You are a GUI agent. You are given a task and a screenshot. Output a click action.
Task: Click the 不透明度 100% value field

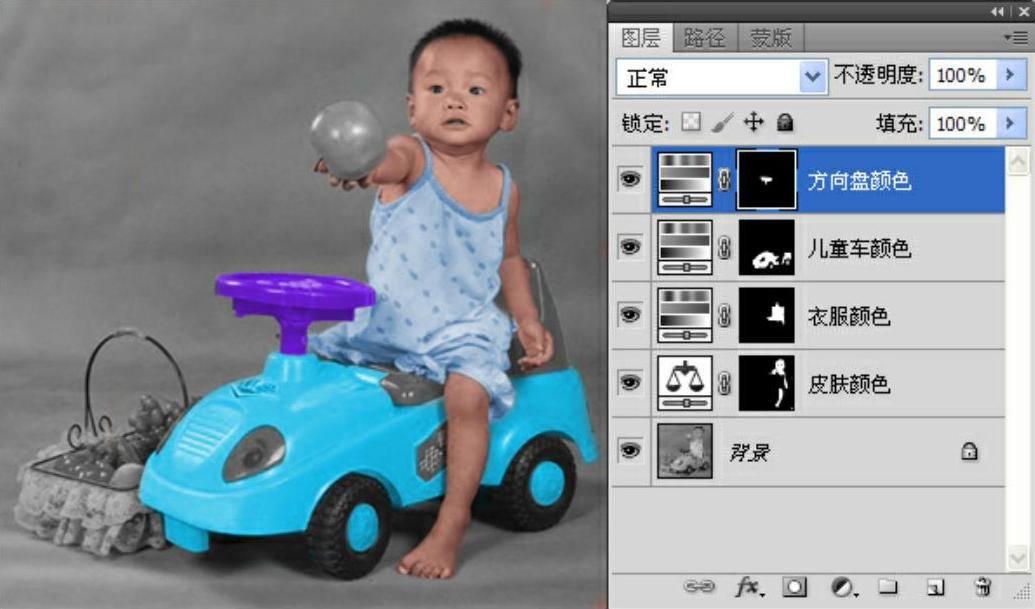pos(963,75)
